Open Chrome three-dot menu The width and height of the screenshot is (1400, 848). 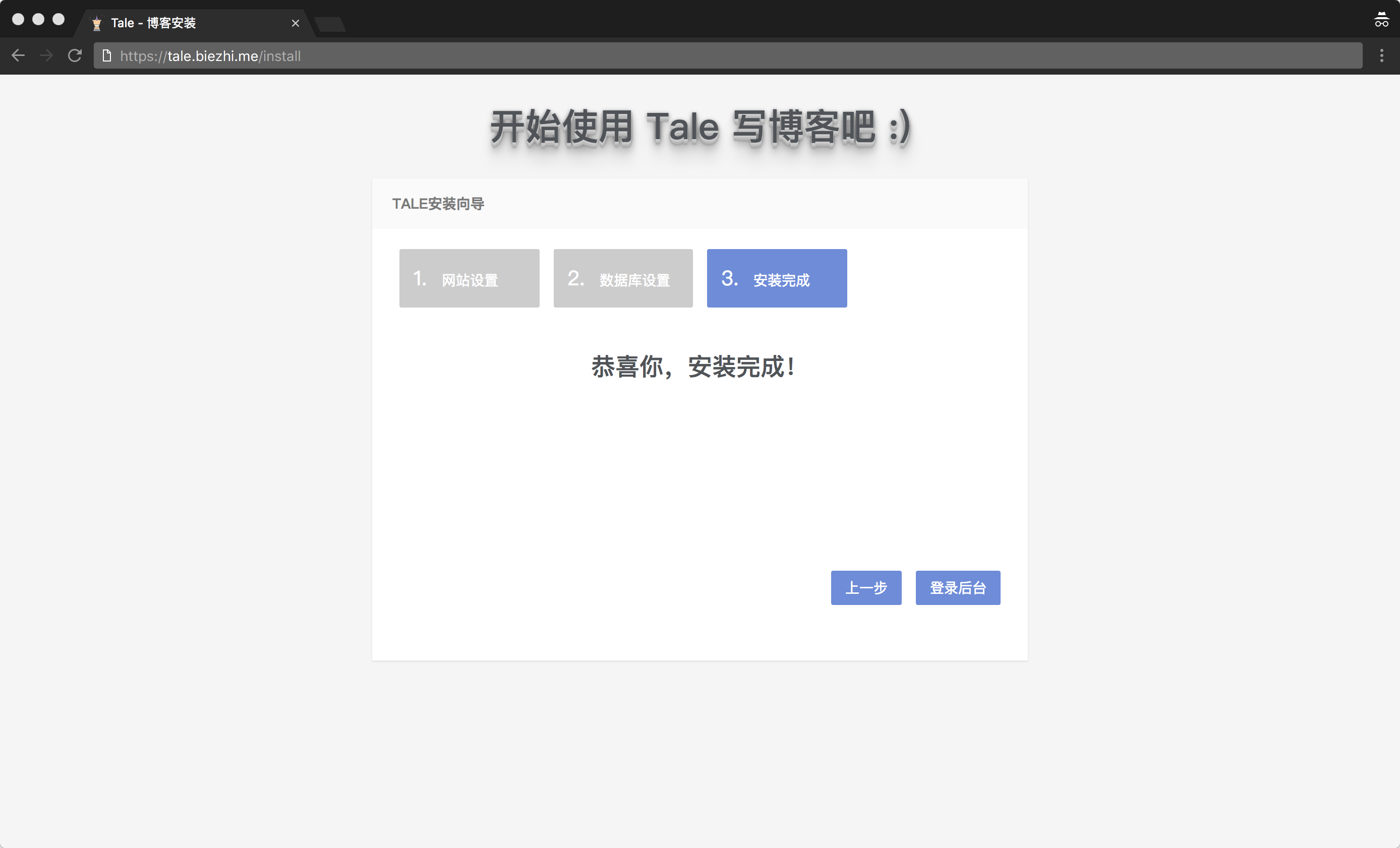click(x=1382, y=55)
